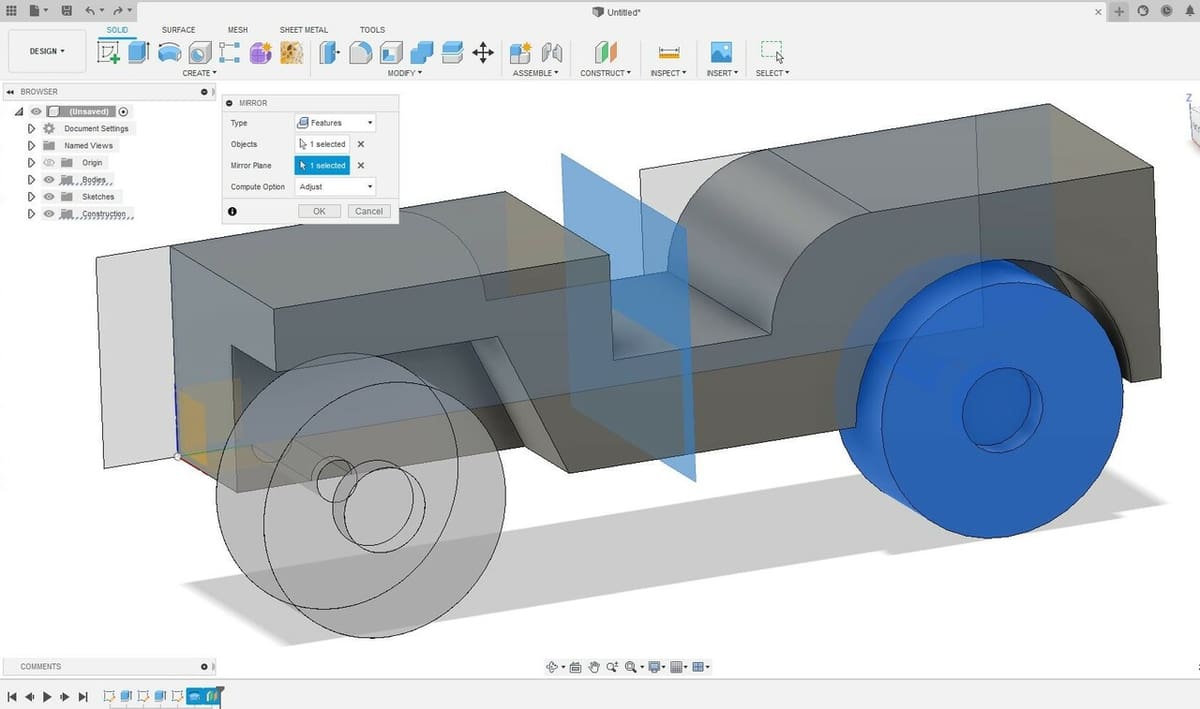Activate the (Unsaved) component radio button
1200x709 pixels.
[x=124, y=112]
